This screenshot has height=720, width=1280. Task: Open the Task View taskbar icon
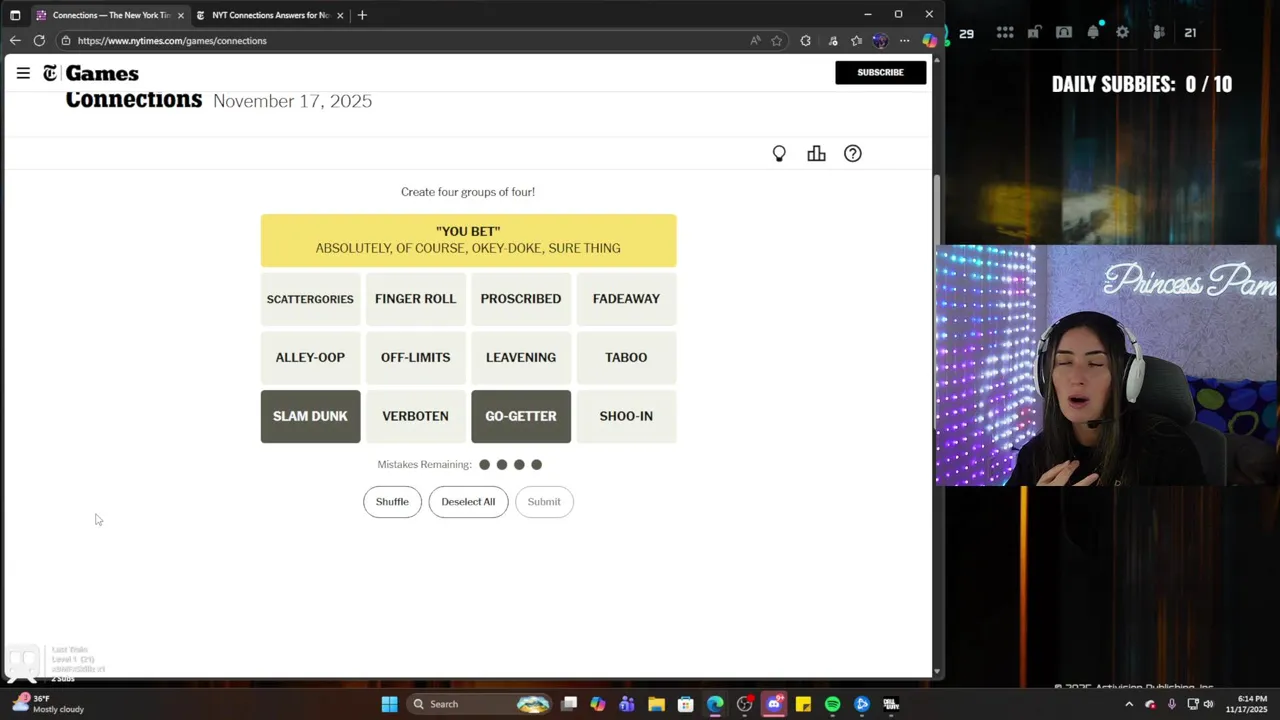569,704
